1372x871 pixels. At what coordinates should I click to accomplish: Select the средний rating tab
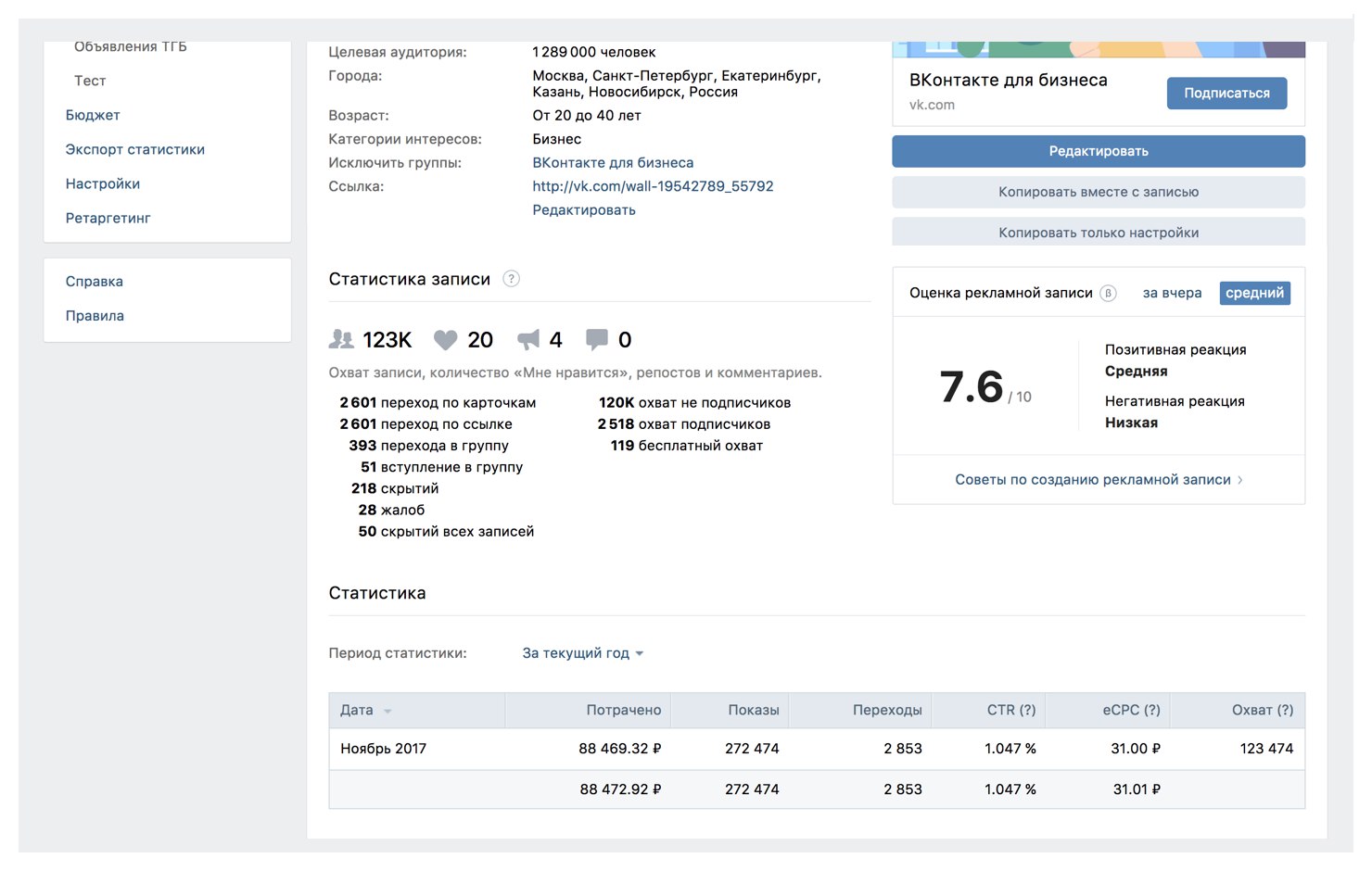[1254, 293]
